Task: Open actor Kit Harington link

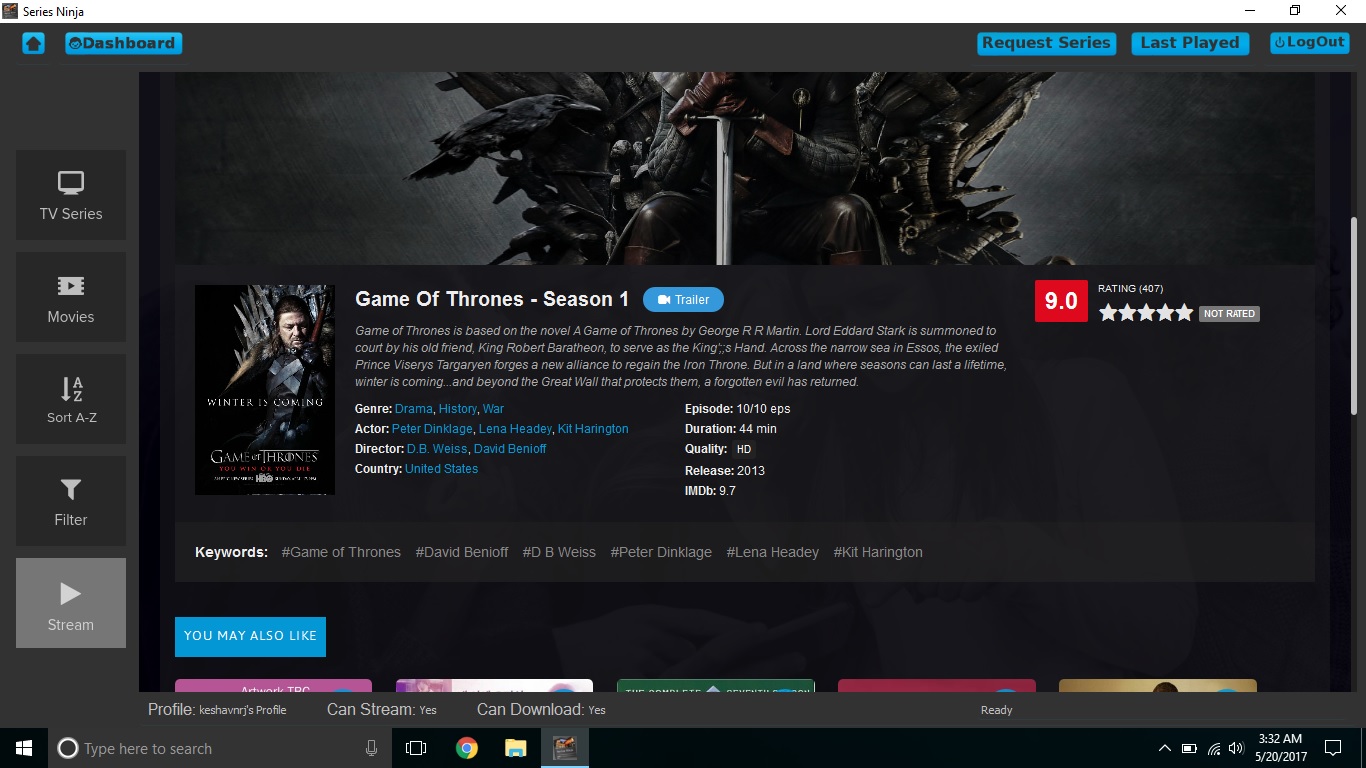Action: 593,429
